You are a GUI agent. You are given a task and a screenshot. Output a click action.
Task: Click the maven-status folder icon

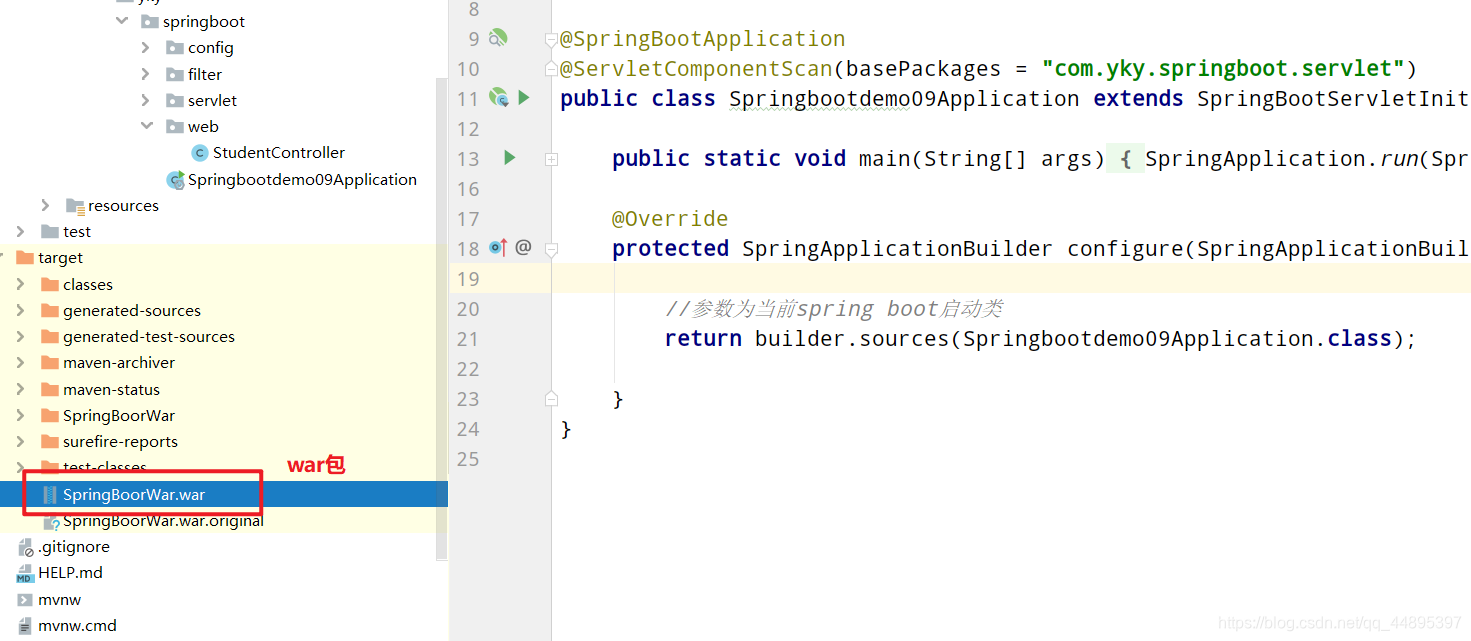click(x=50, y=389)
